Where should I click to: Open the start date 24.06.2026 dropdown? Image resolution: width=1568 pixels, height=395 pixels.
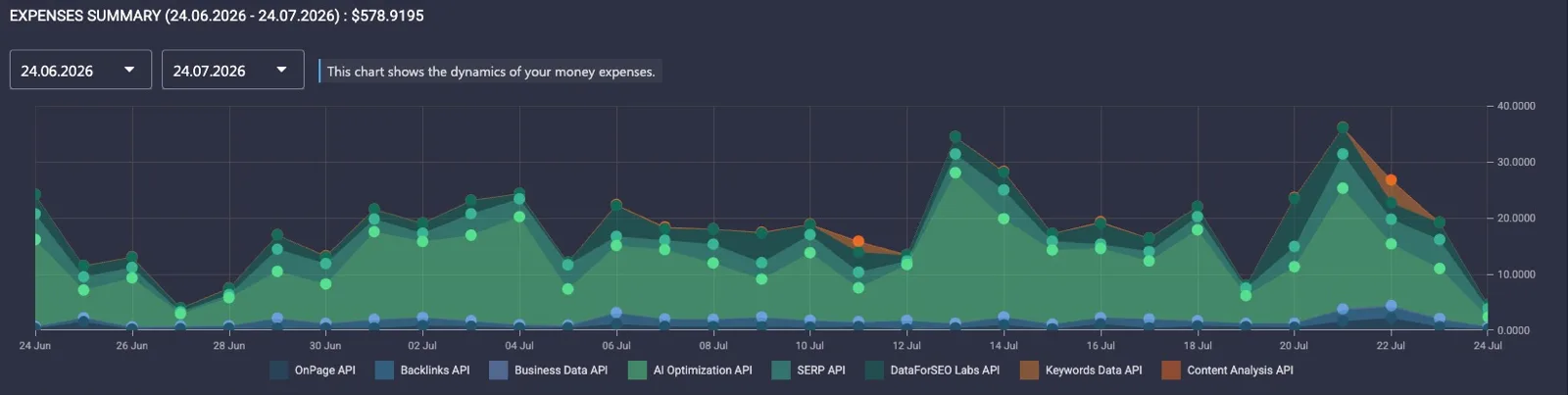(x=80, y=70)
